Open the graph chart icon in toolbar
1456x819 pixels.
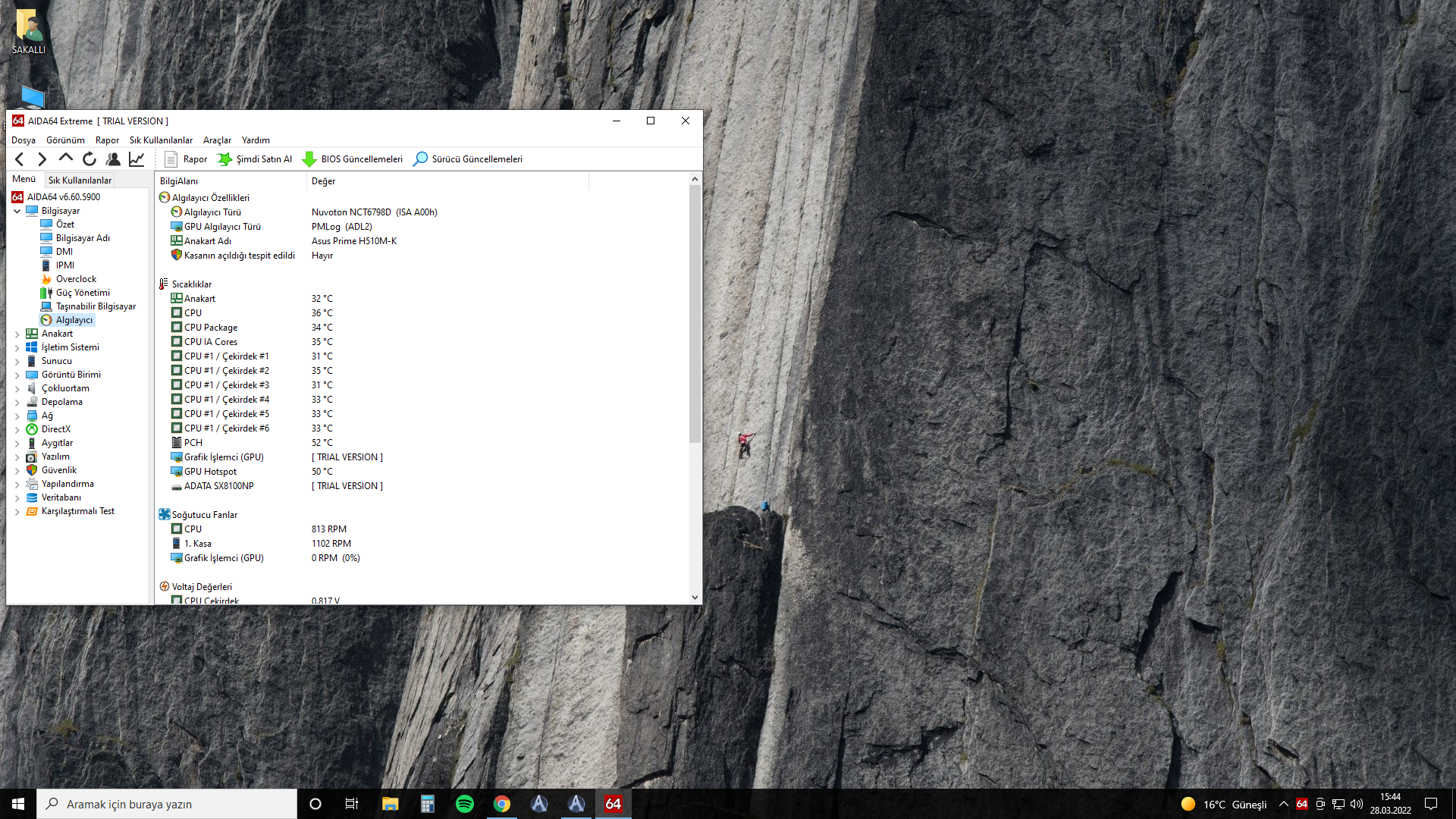136,159
